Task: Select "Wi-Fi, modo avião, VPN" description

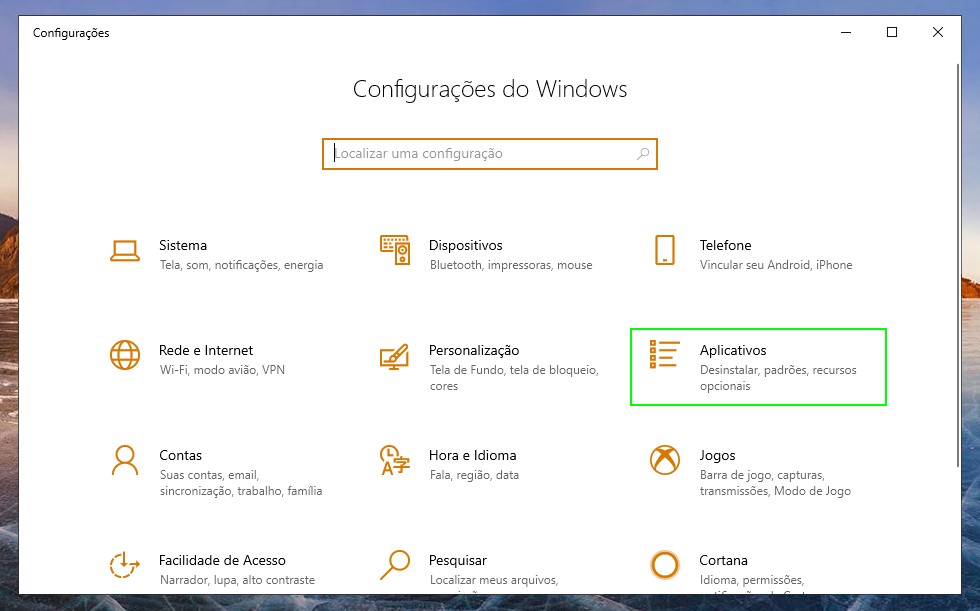Action: (222, 370)
